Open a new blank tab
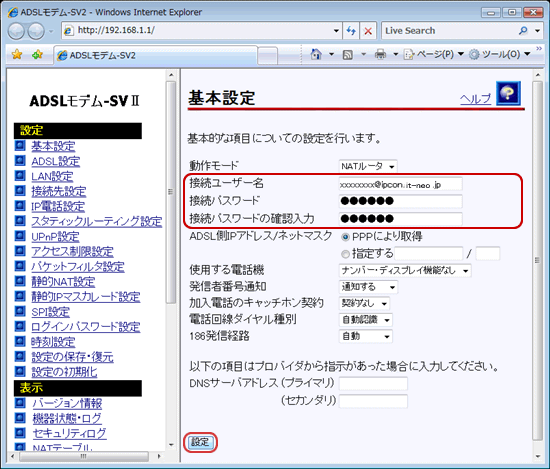 (267, 56)
